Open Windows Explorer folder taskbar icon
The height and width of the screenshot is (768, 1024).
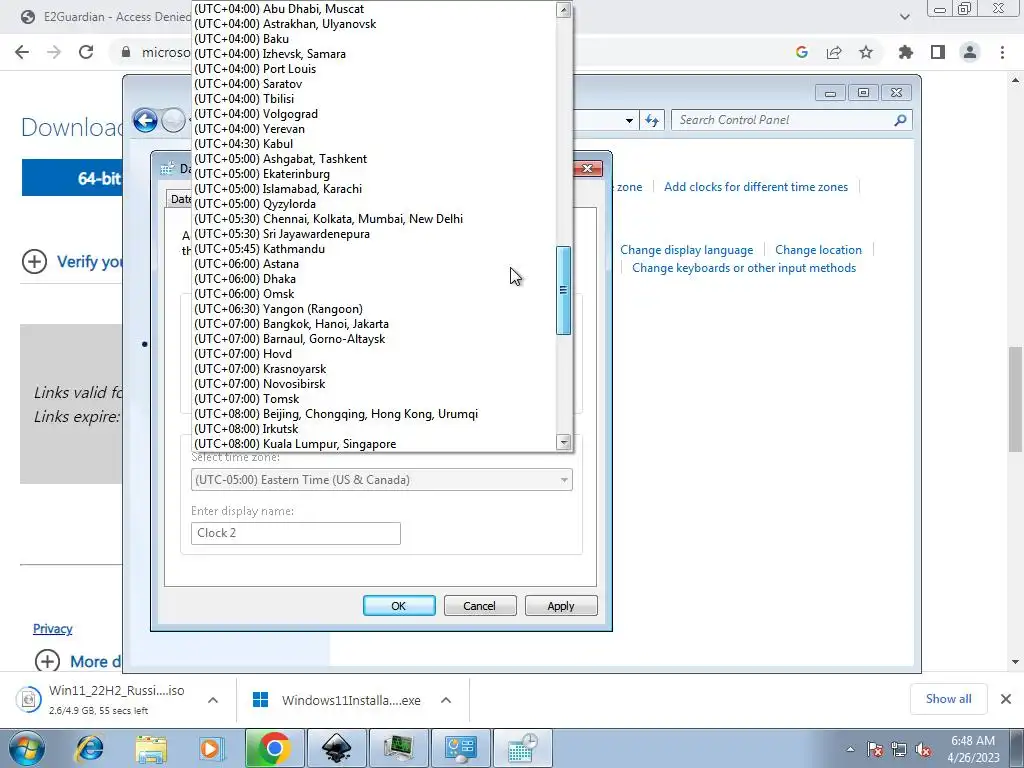(151, 748)
